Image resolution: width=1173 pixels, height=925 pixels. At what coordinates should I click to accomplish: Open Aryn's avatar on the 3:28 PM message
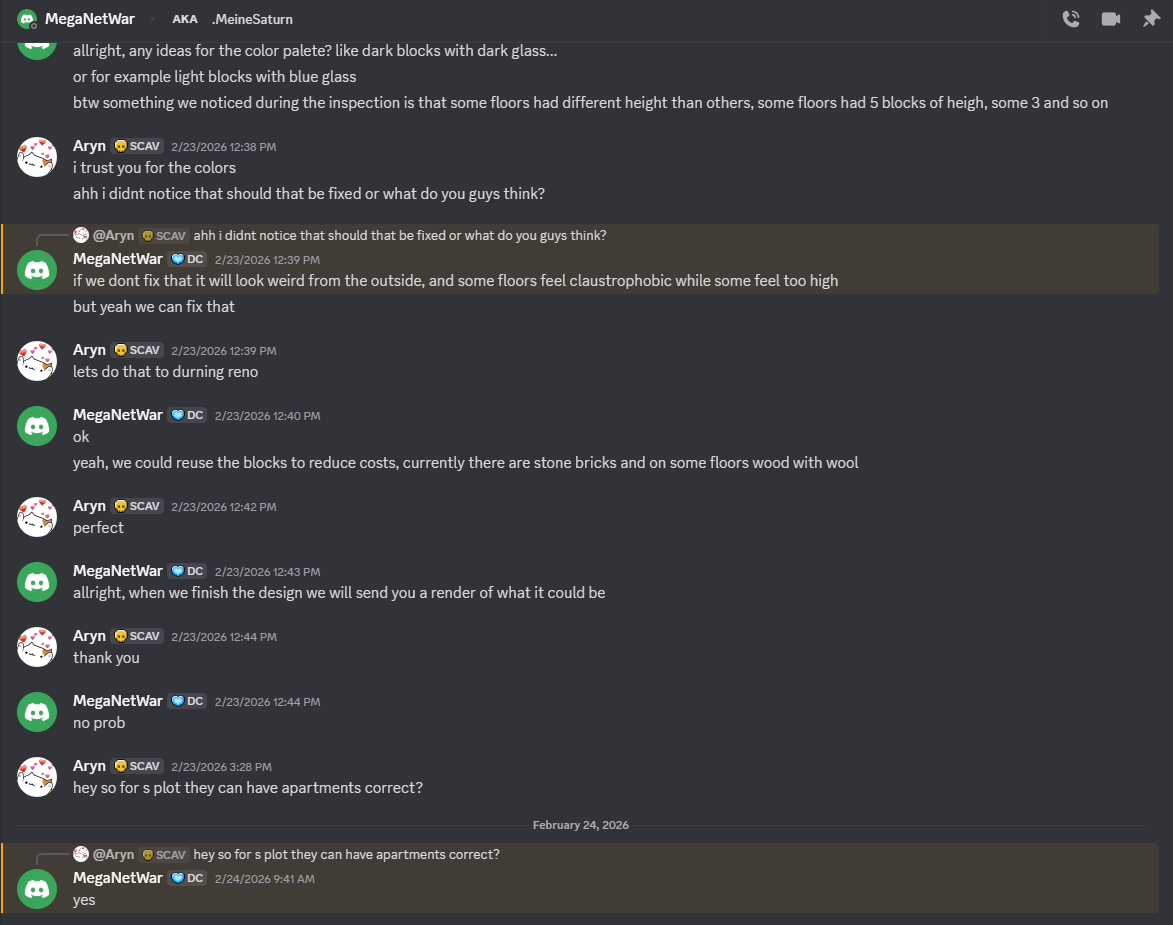pos(37,777)
